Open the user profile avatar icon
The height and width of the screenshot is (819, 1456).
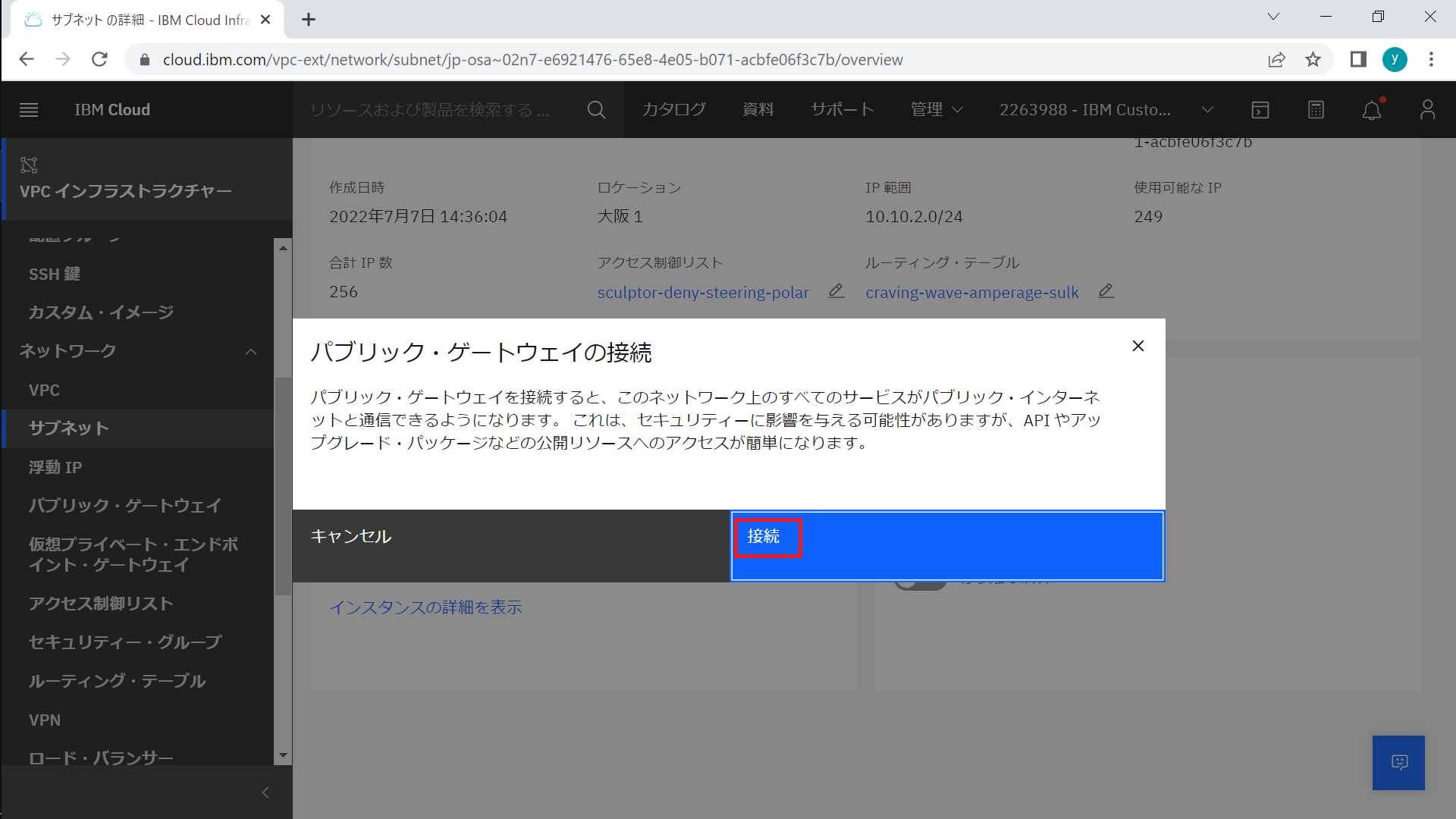tap(1427, 110)
